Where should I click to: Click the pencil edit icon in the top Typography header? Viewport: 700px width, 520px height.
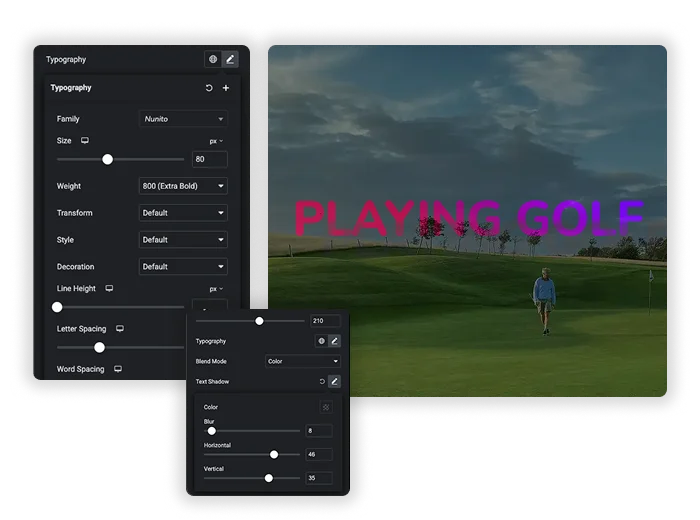coord(230,59)
